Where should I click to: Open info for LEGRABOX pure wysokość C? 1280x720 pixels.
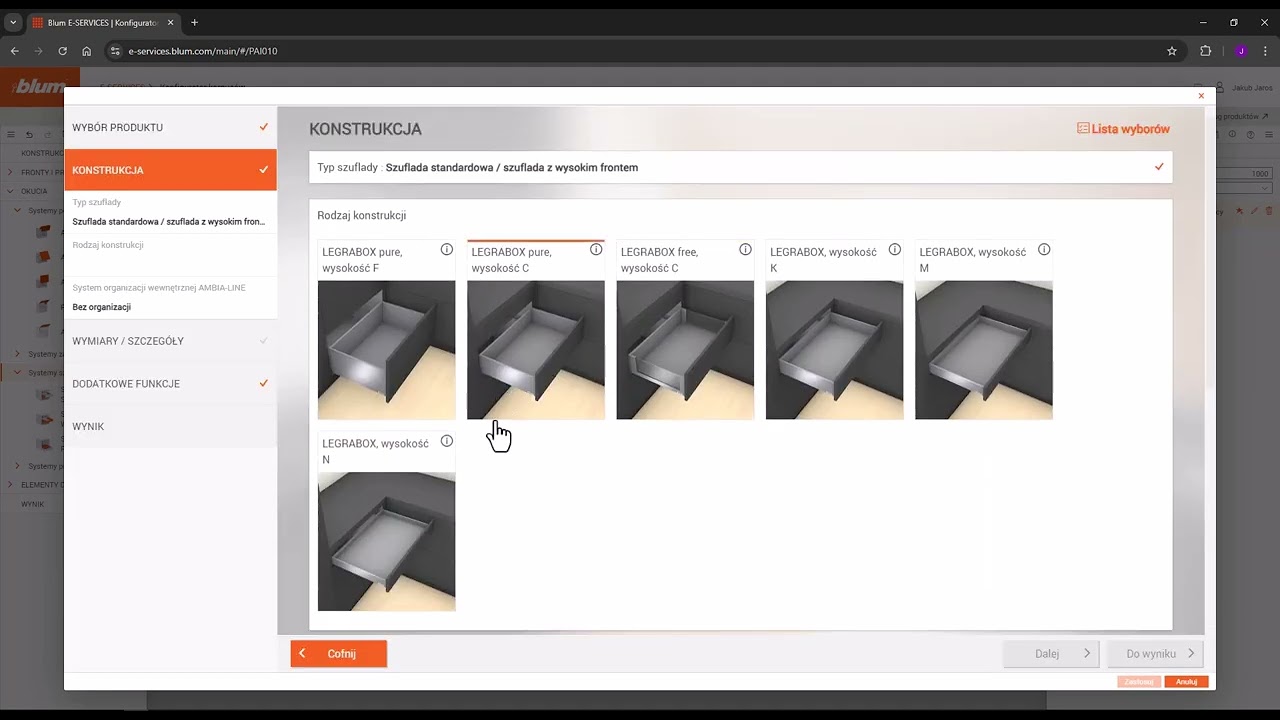point(596,249)
